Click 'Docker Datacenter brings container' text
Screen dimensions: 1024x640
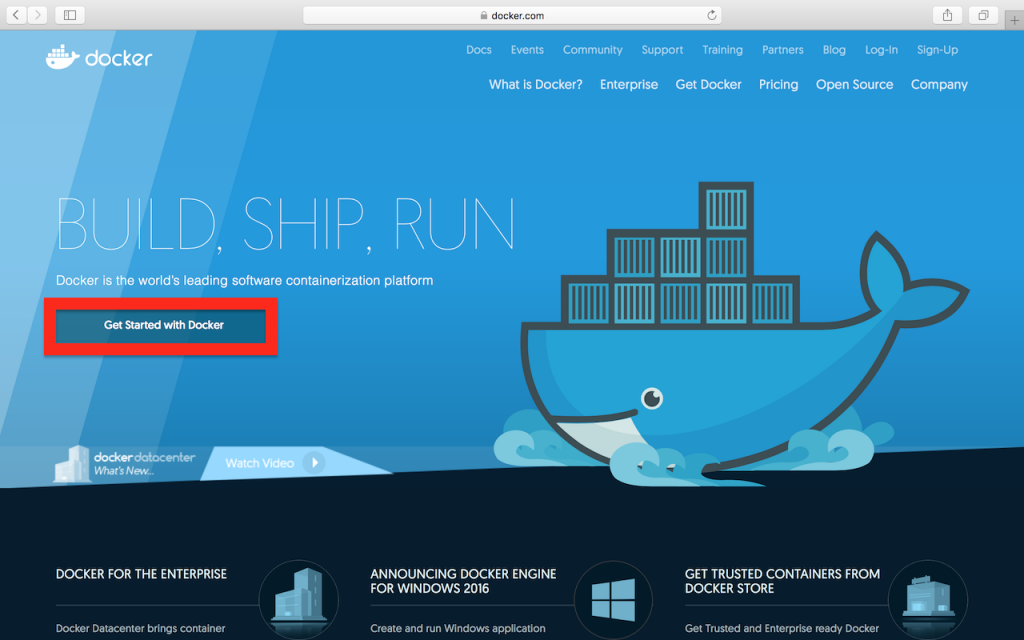(x=140, y=628)
